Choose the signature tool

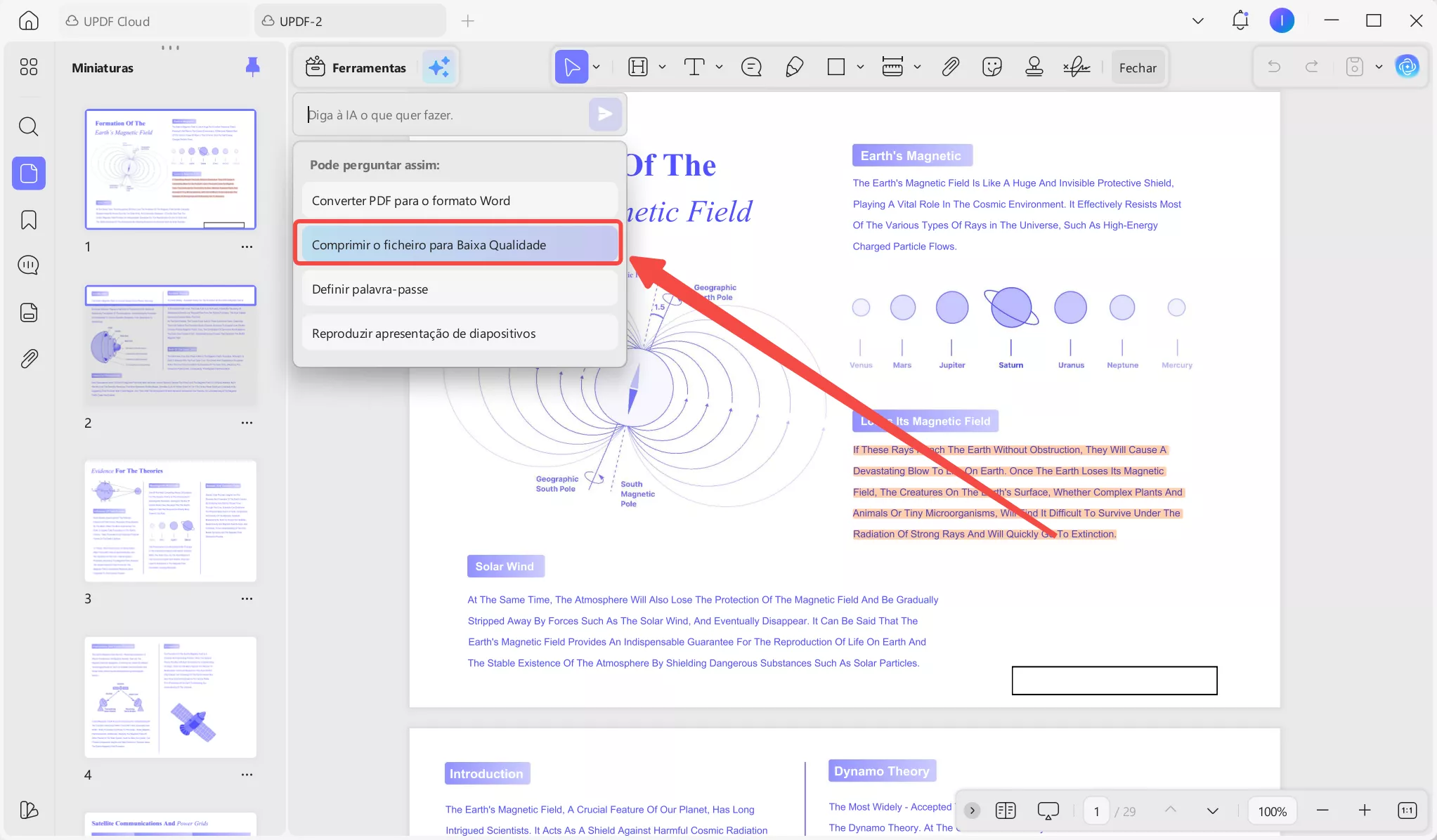coord(1077,67)
